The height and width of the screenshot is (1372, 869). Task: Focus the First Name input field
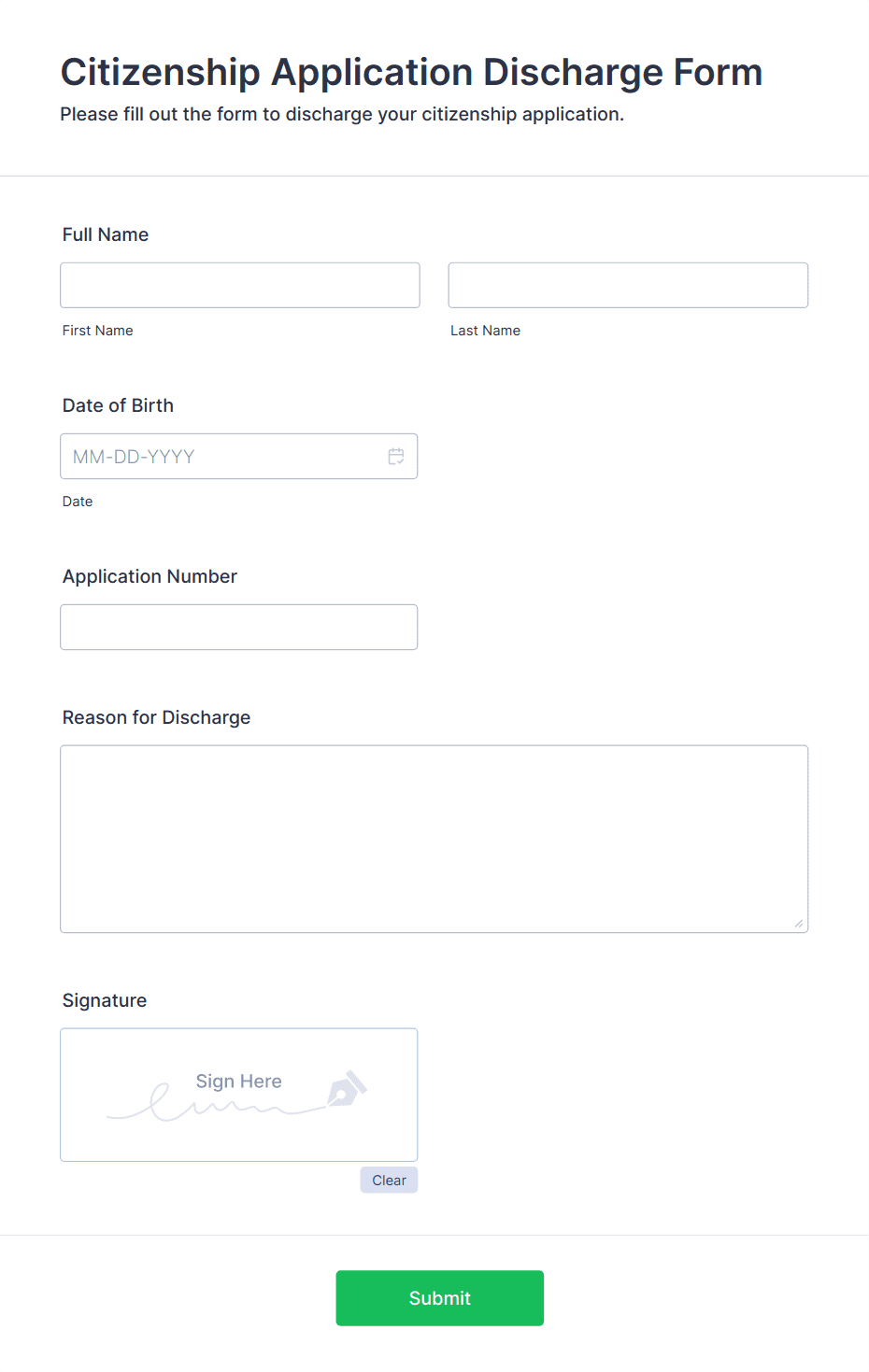240,285
